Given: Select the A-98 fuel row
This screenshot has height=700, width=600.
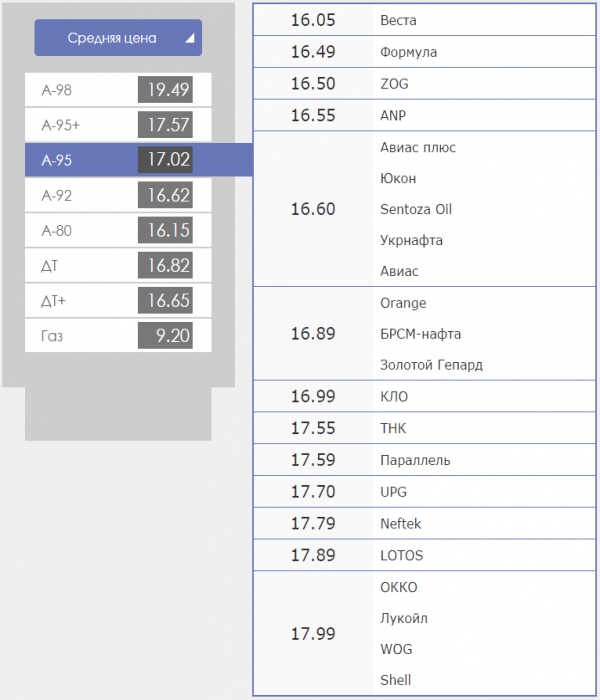Looking at the screenshot, I should click(x=118, y=90).
